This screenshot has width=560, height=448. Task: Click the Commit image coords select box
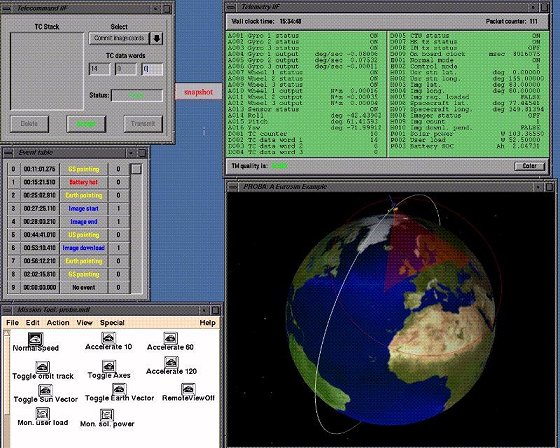(x=119, y=38)
